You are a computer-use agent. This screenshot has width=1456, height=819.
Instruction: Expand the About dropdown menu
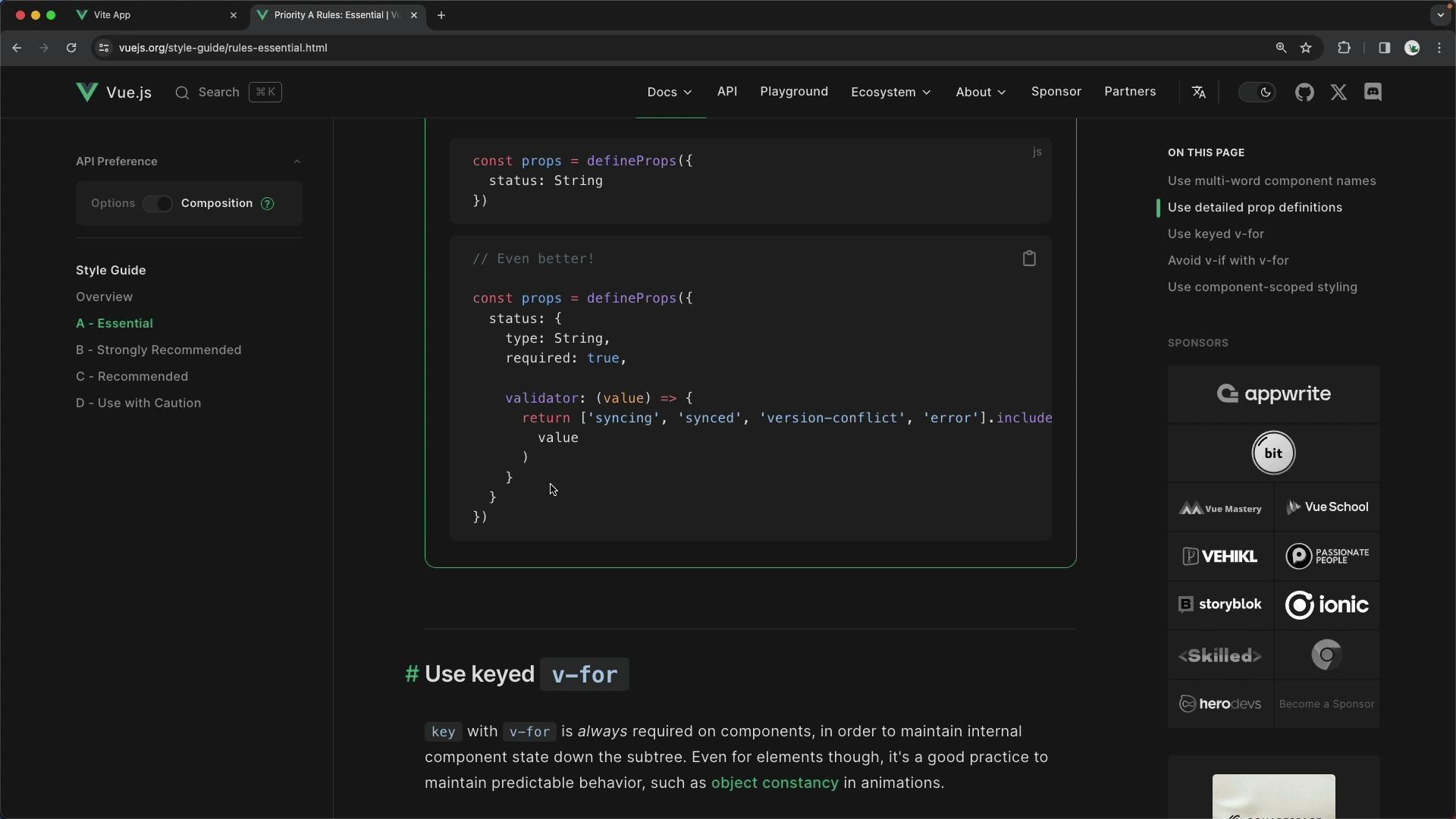981,93
